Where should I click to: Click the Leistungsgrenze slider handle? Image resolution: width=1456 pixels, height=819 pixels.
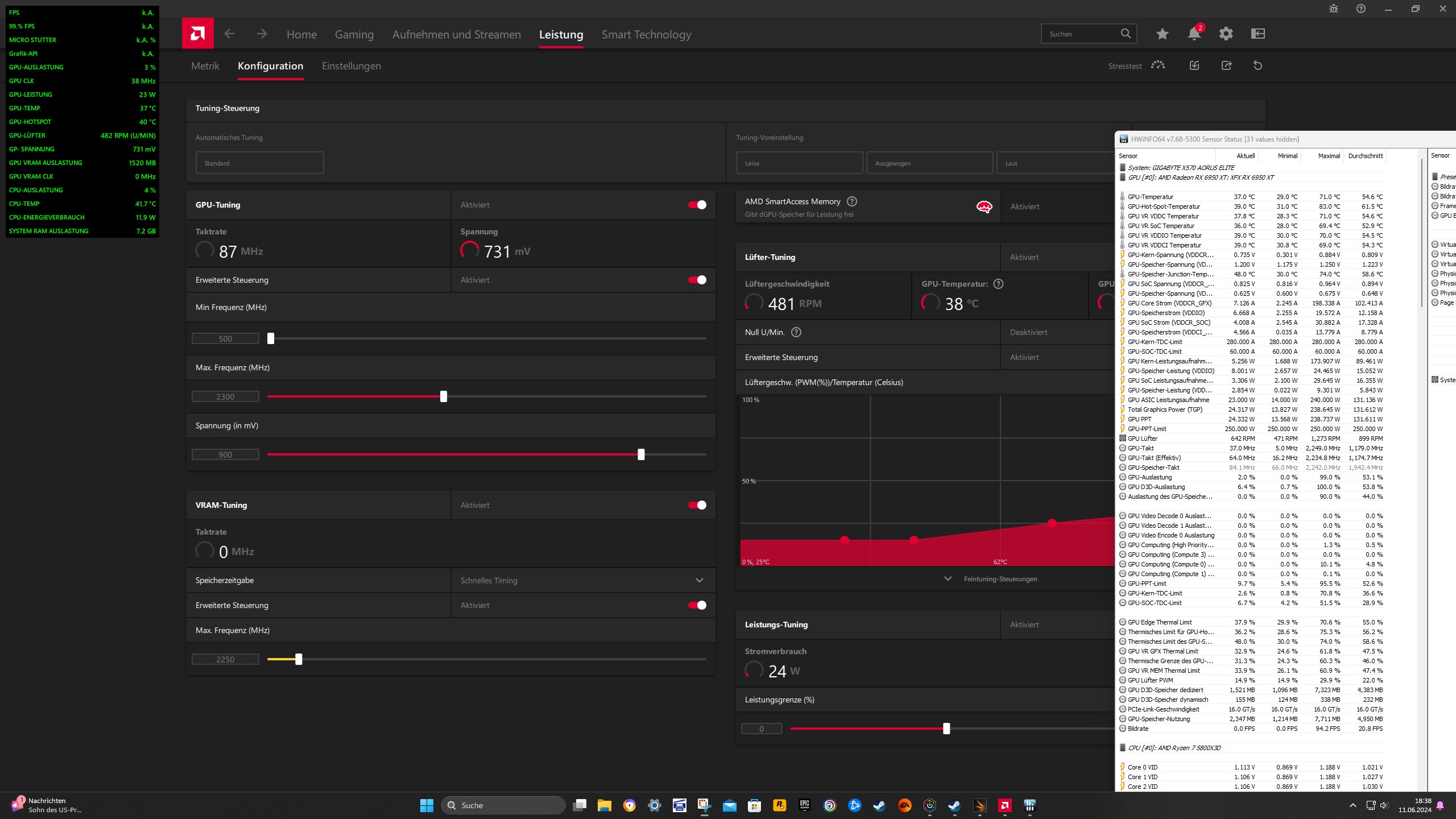coord(946,729)
